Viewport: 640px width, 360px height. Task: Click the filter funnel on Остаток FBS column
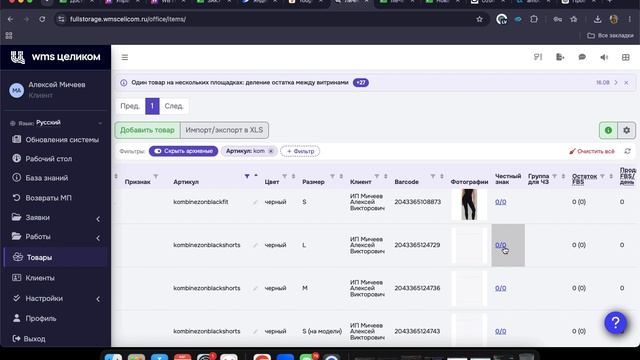tap(602, 176)
